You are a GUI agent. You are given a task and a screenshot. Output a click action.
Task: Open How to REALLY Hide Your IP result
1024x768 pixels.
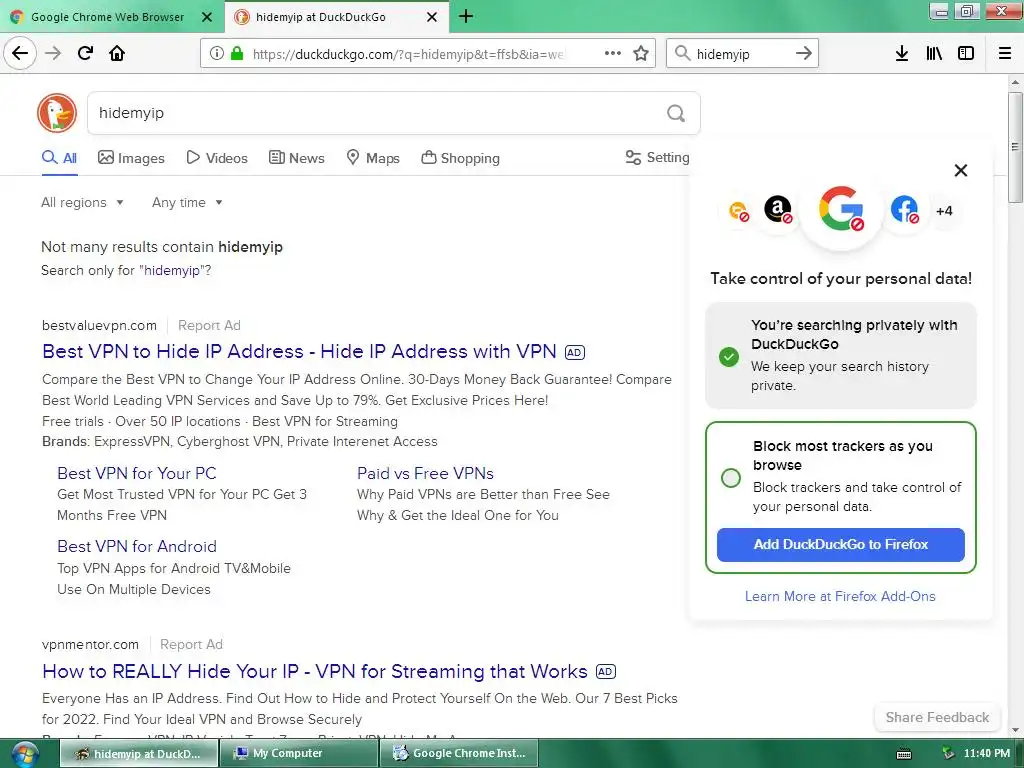(315, 671)
